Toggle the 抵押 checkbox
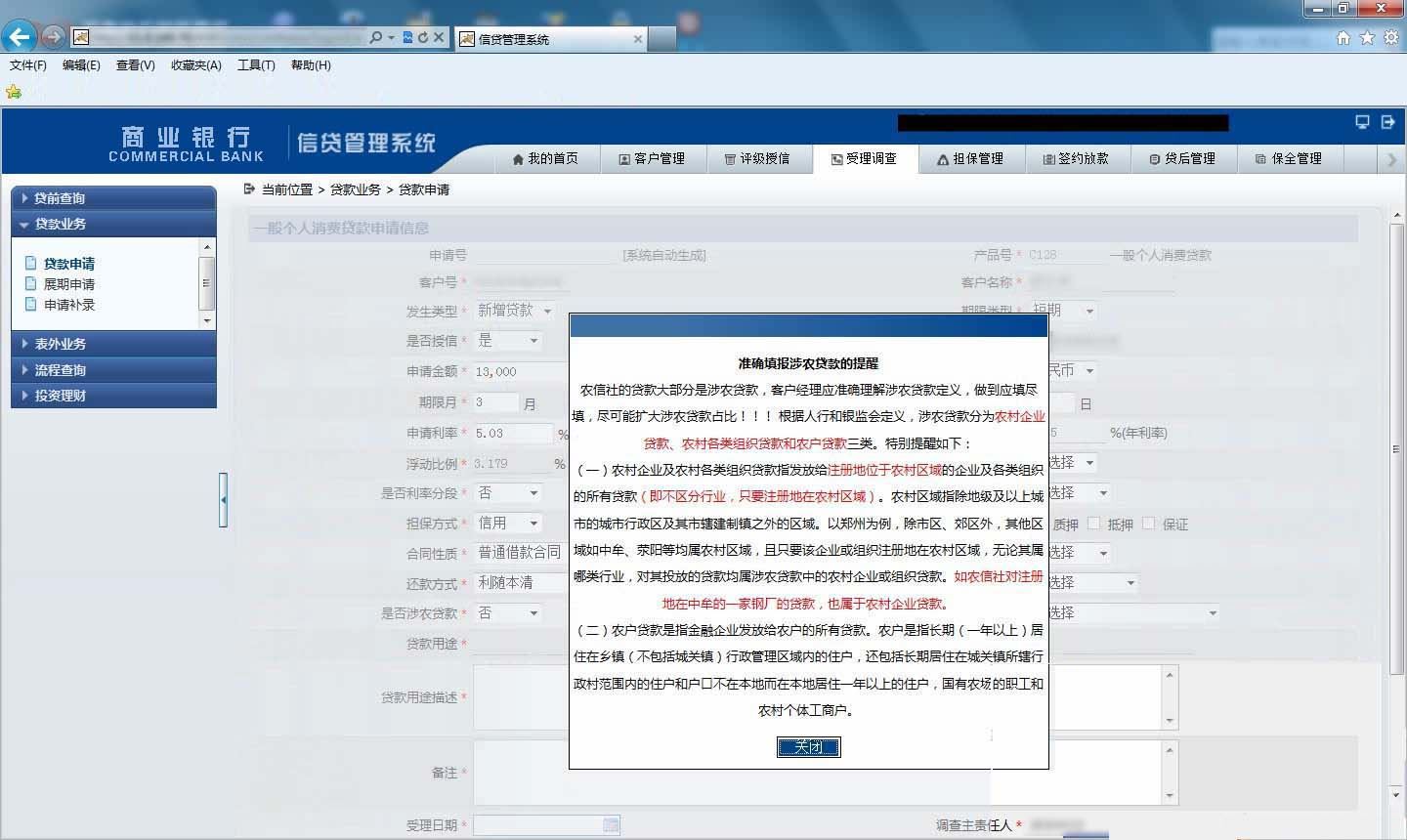 (1094, 524)
